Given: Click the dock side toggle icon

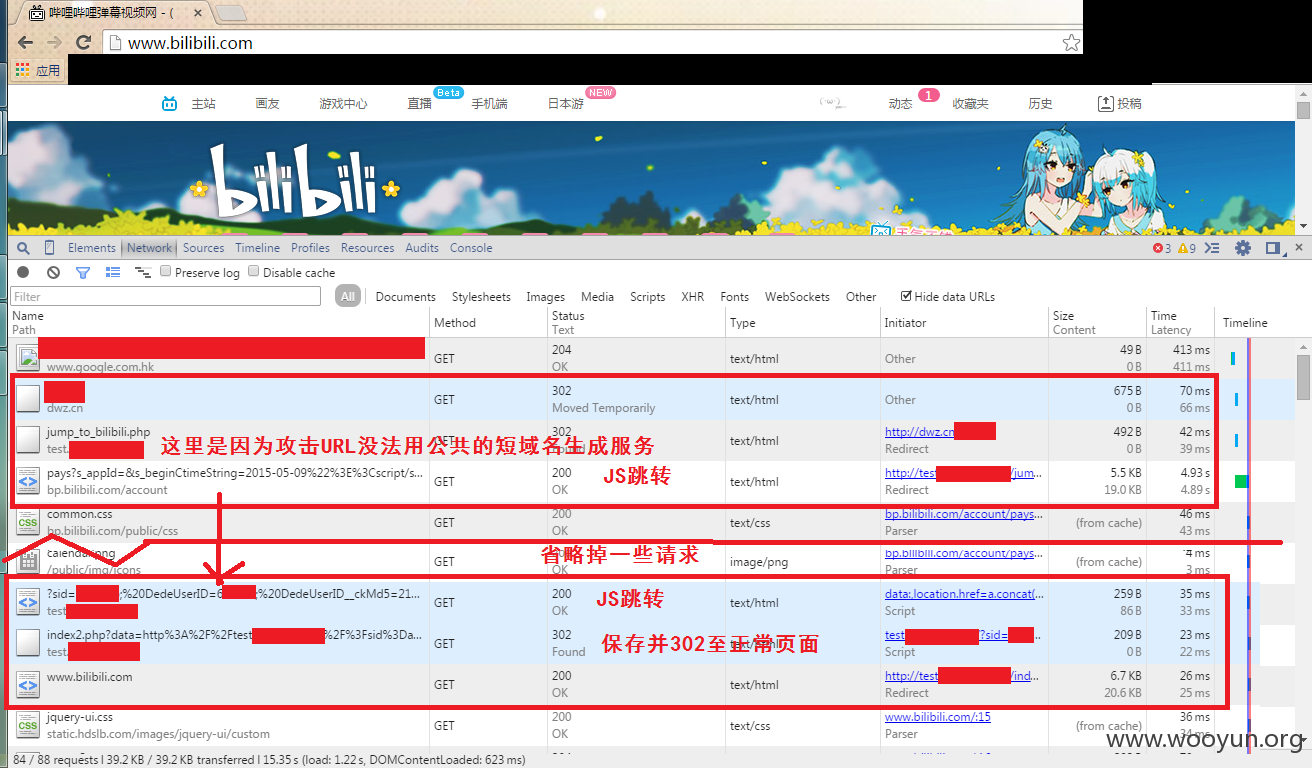Looking at the screenshot, I should click(x=1273, y=248).
